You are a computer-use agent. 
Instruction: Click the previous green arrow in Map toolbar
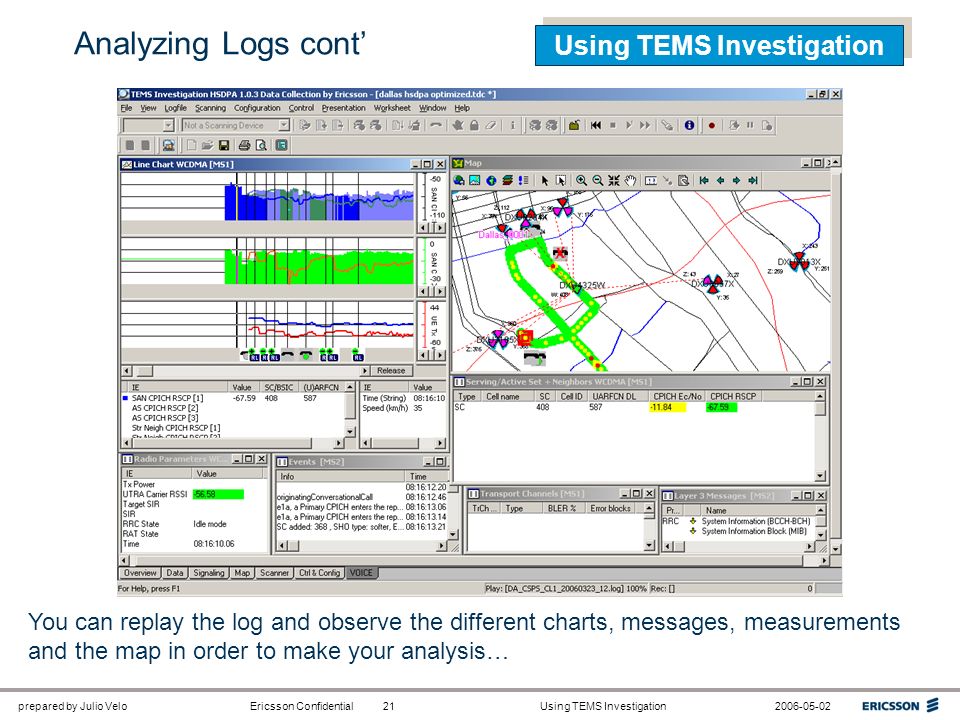[x=721, y=181]
